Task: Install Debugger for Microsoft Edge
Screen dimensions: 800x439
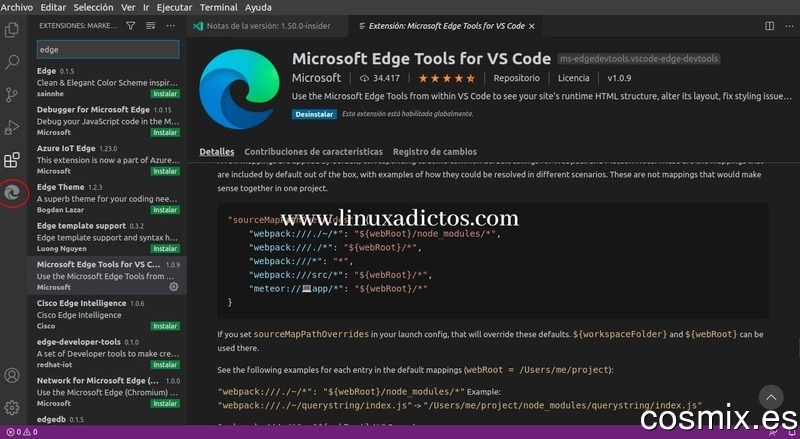Action: click(165, 133)
